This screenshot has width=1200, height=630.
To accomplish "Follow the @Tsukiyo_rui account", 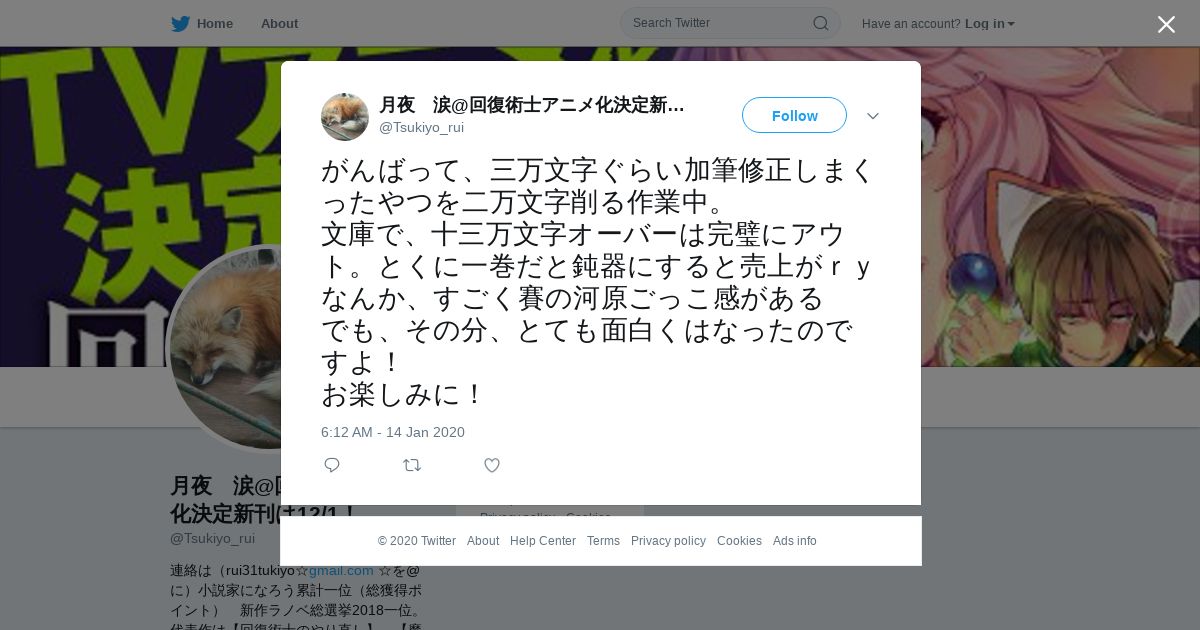I will click(794, 115).
